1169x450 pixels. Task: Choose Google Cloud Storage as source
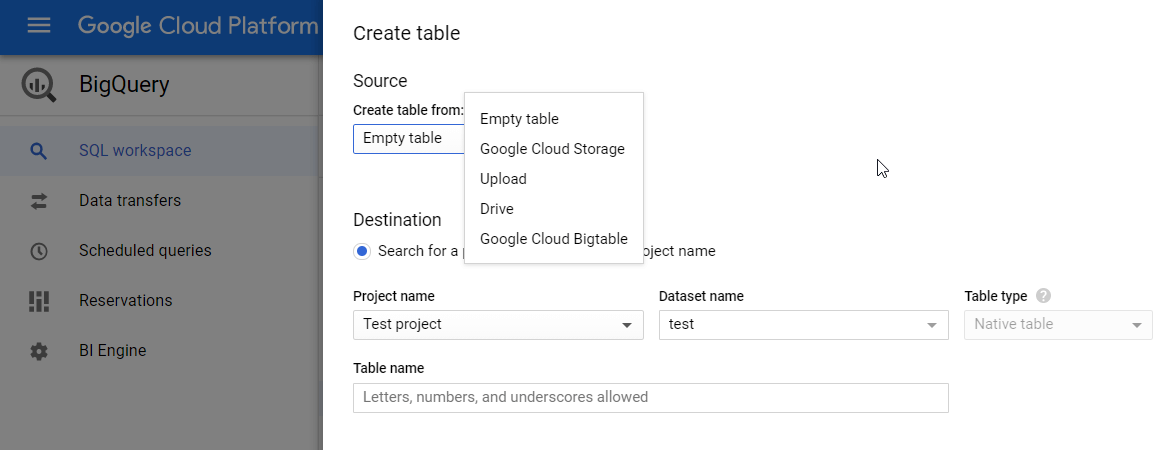[553, 149]
